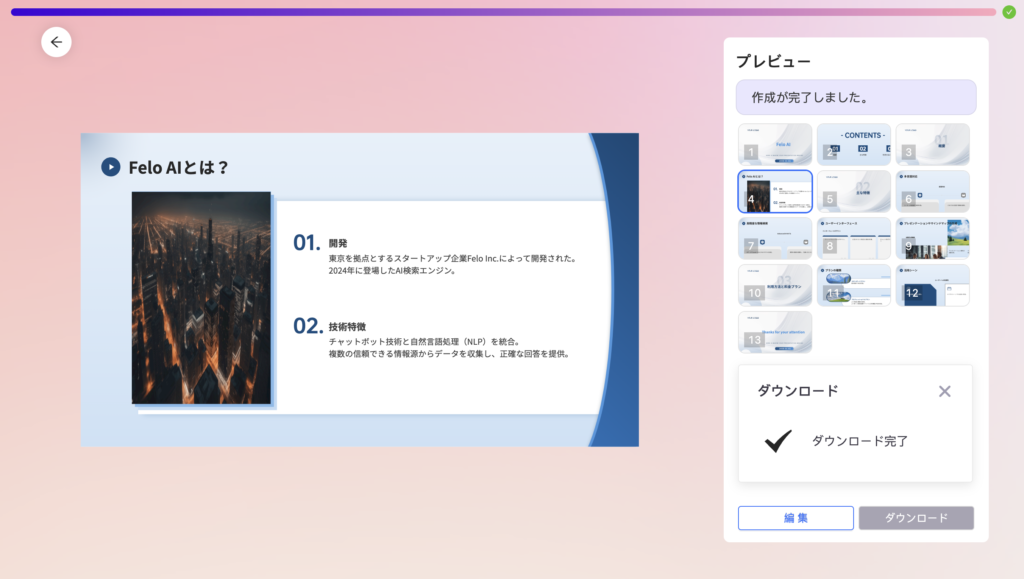Select slide thumbnail 9
1024x579 pixels.
click(933, 238)
